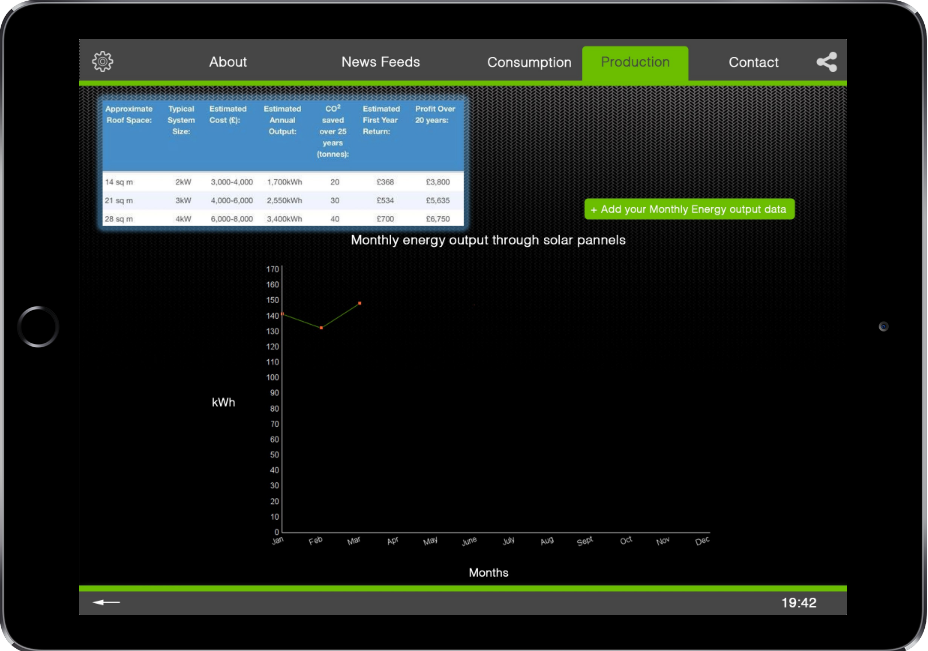
Task: Switch to the News Feeds tab
Action: click(380, 62)
